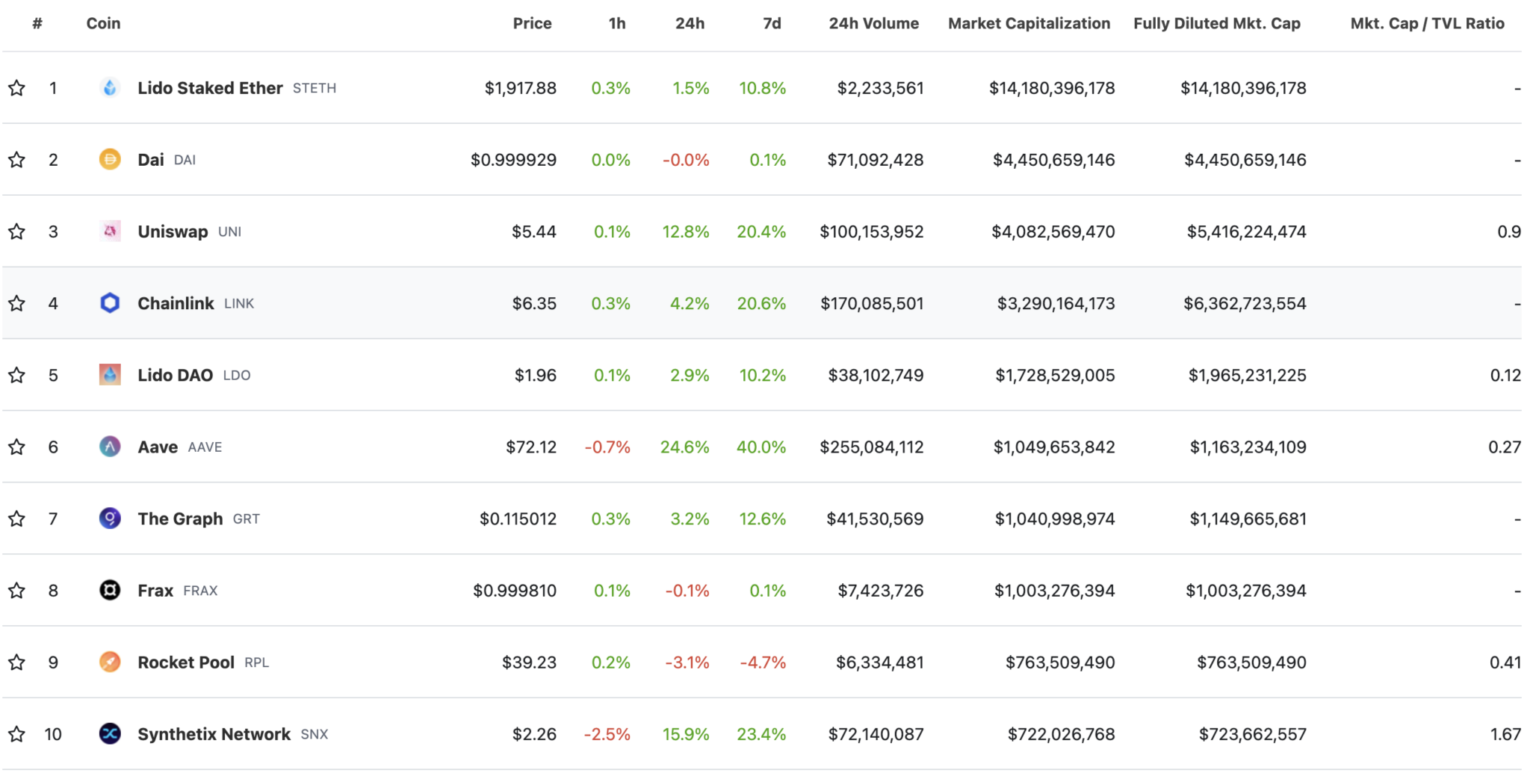Sort by 24h Volume column header

click(x=873, y=23)
